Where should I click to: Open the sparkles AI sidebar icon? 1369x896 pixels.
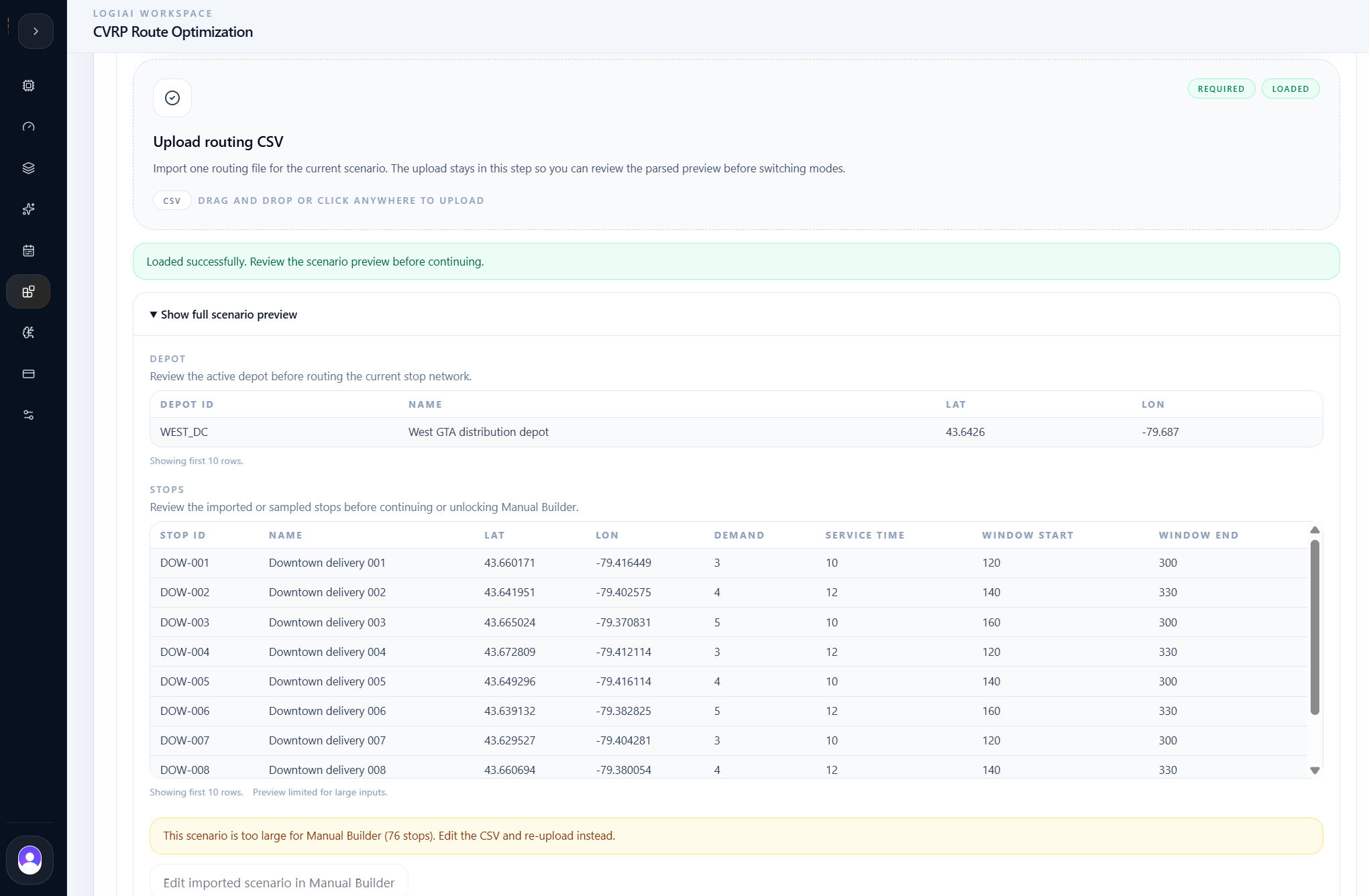click(x=28, y=209)
